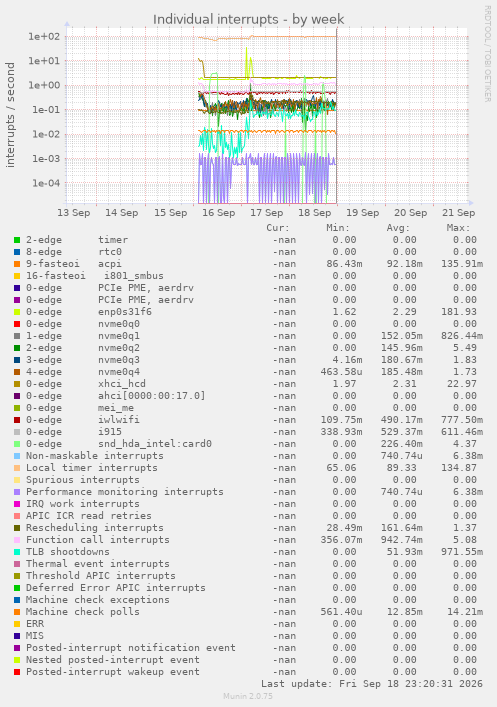Image resolution: width=497 pixels, height=707 pixels.
Task: Click the Munin 2.0.75 version footer
Action: pyautogui.click(x=248, y=696)
